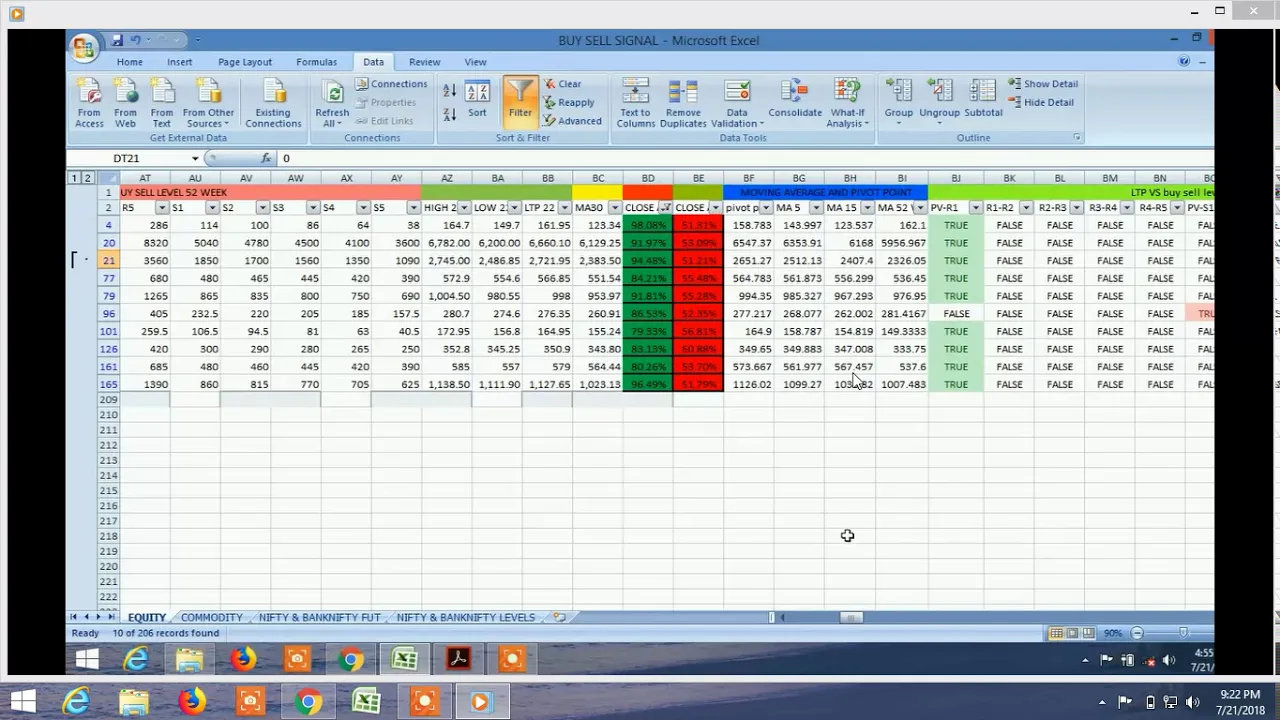Screen dimensions: 1280x720
Task: Open filter dropdown for R2-R3 column
Action: tap(1076, 208)
